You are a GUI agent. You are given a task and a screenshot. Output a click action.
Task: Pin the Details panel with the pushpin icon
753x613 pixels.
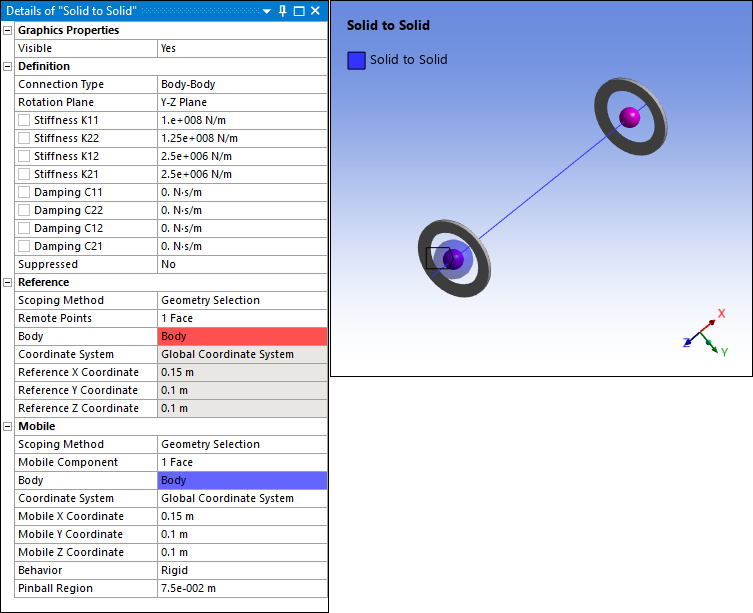283,10
